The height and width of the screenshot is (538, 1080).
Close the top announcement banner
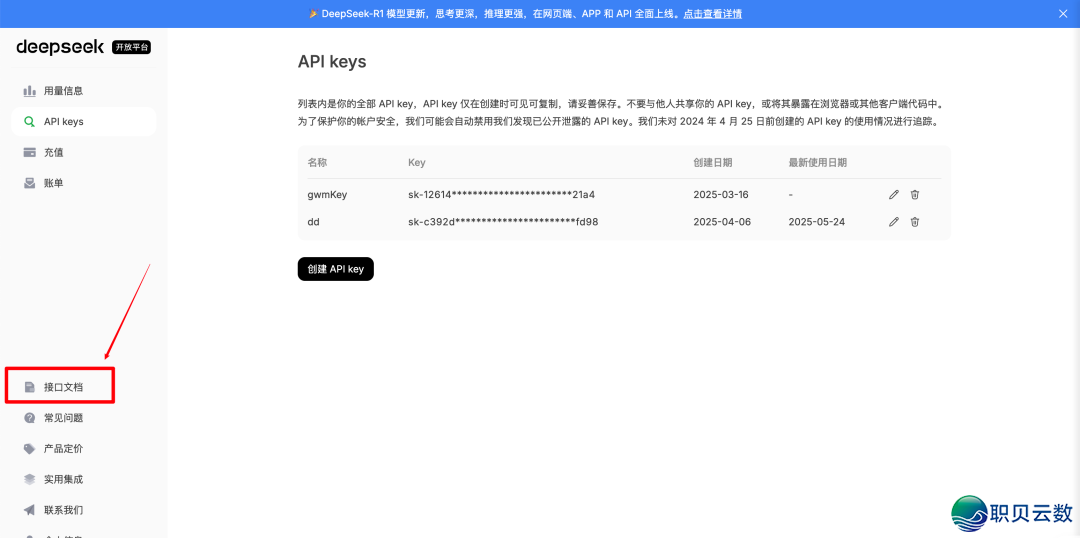point(1063,14)
